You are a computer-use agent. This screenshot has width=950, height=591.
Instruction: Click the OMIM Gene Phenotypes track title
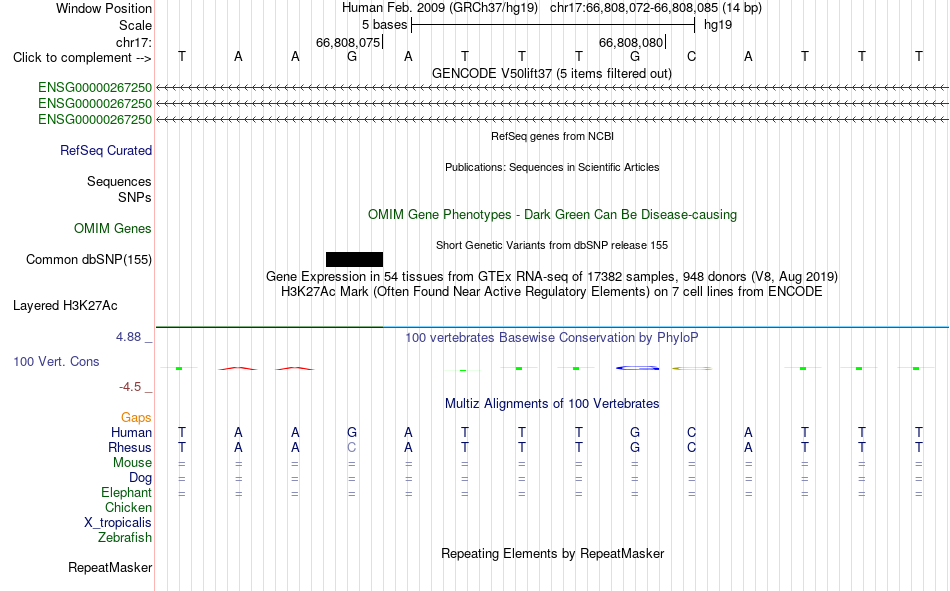[x=553, y=215]
